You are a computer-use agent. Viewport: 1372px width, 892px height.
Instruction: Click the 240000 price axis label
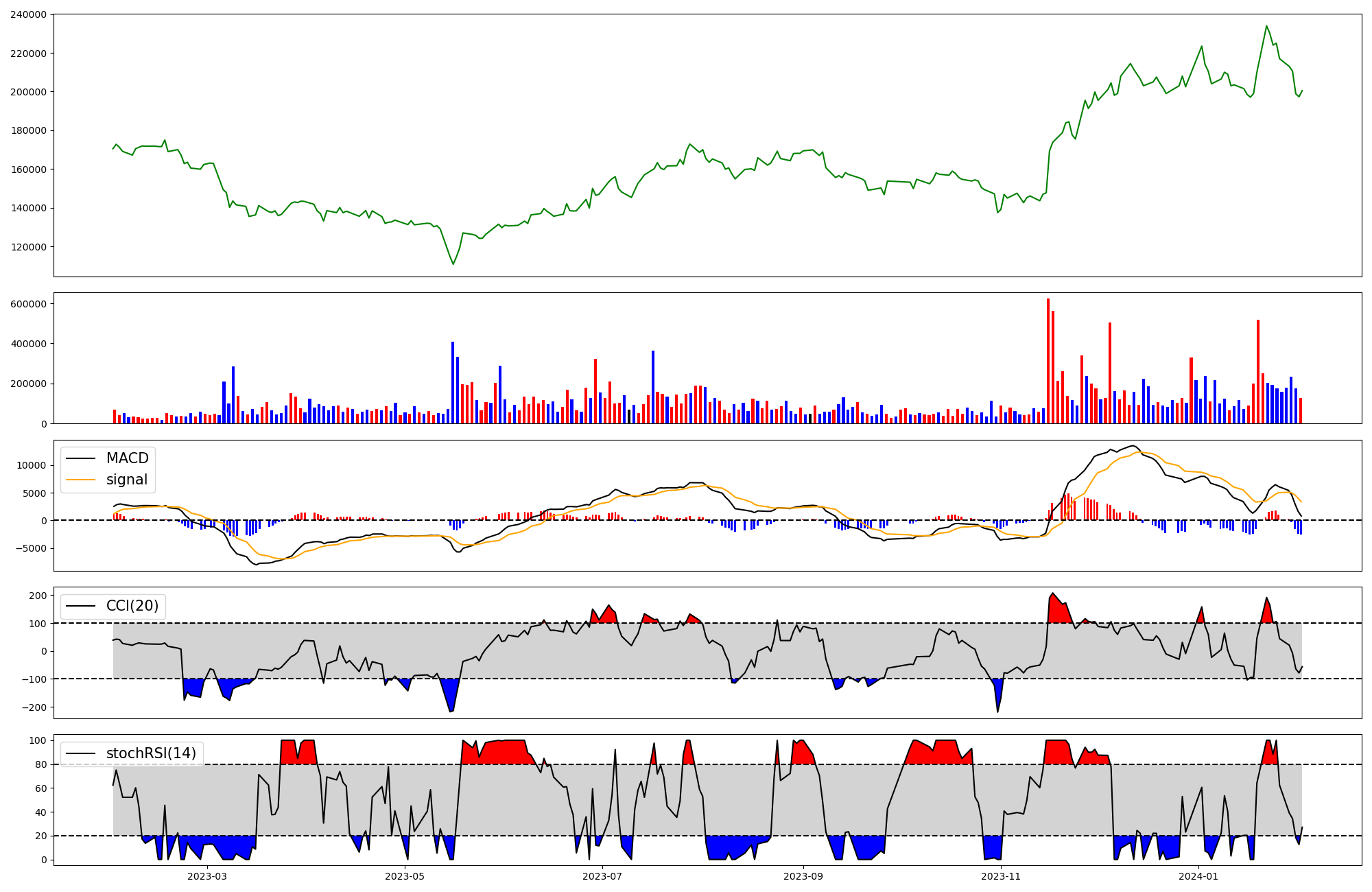pos(29,14)
